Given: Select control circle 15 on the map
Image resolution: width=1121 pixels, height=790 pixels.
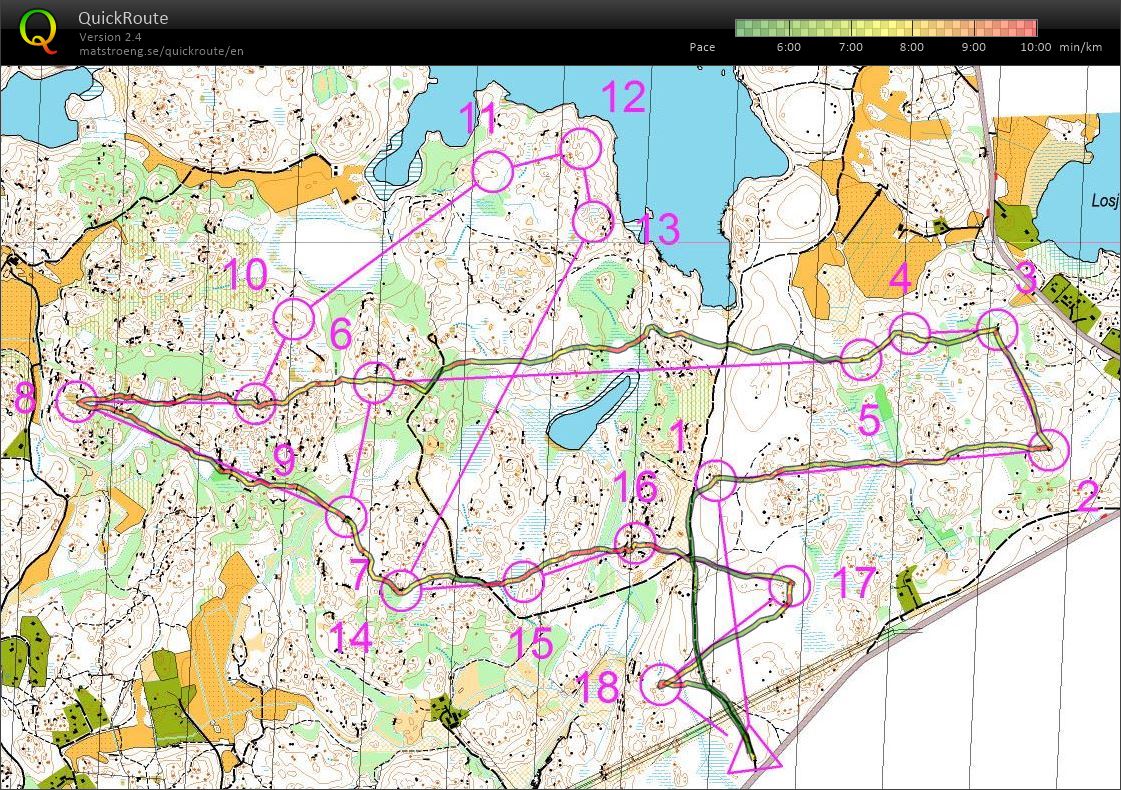Looking at the screenshot, I should coord(523,581).
